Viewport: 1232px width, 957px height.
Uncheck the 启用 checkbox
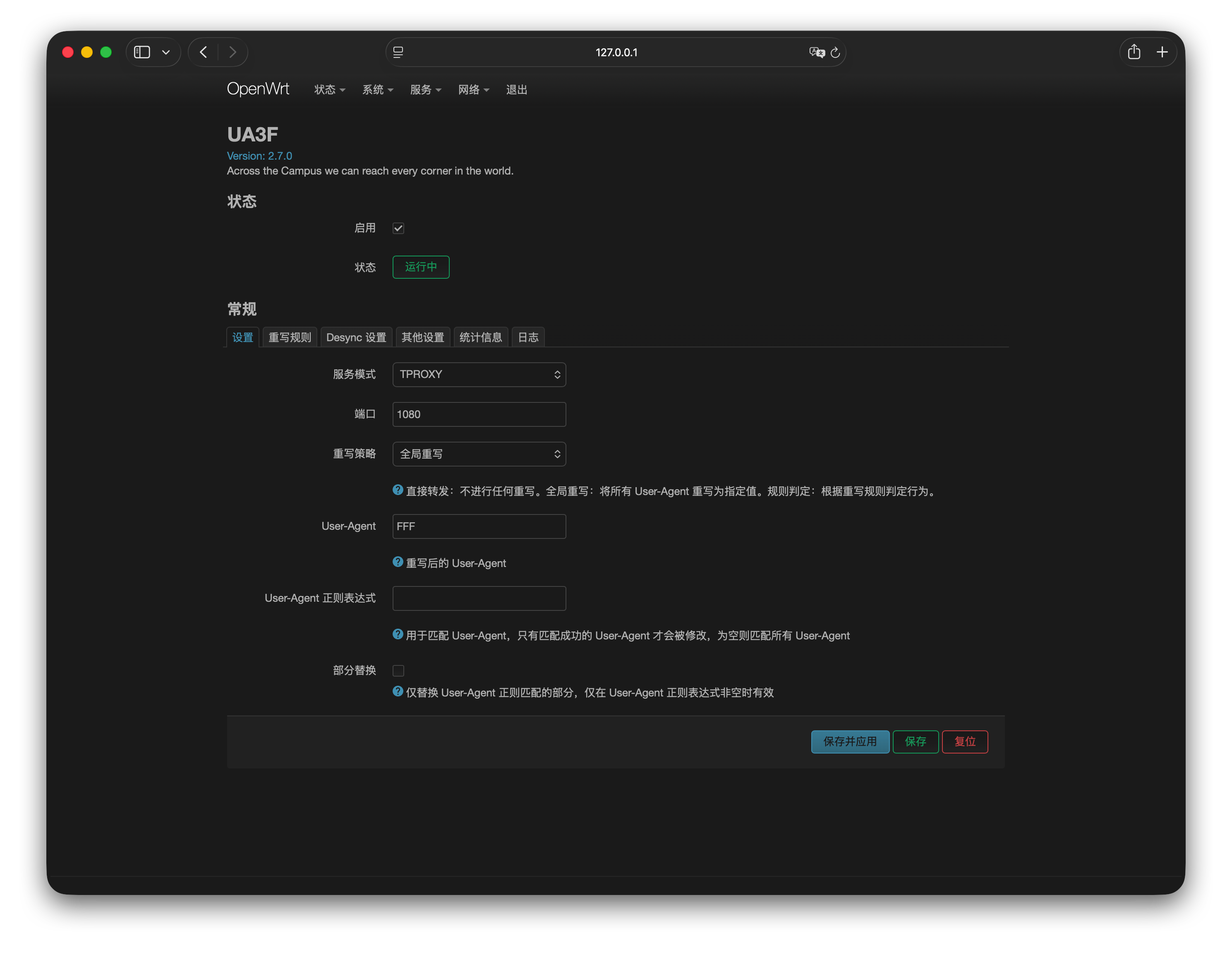[398, 228]
